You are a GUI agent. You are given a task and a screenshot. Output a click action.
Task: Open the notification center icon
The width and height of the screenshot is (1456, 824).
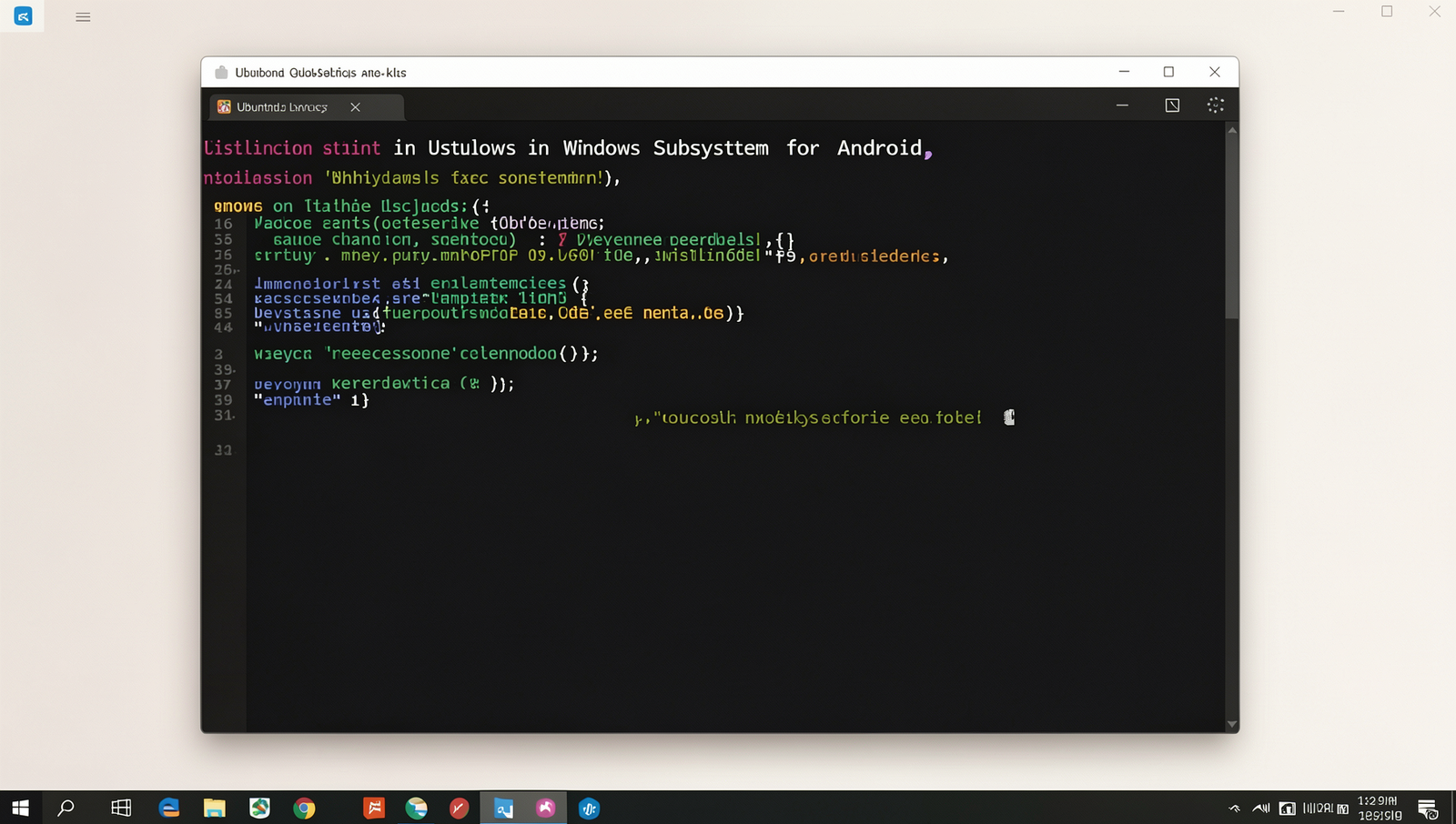[x=1428, y=808]
